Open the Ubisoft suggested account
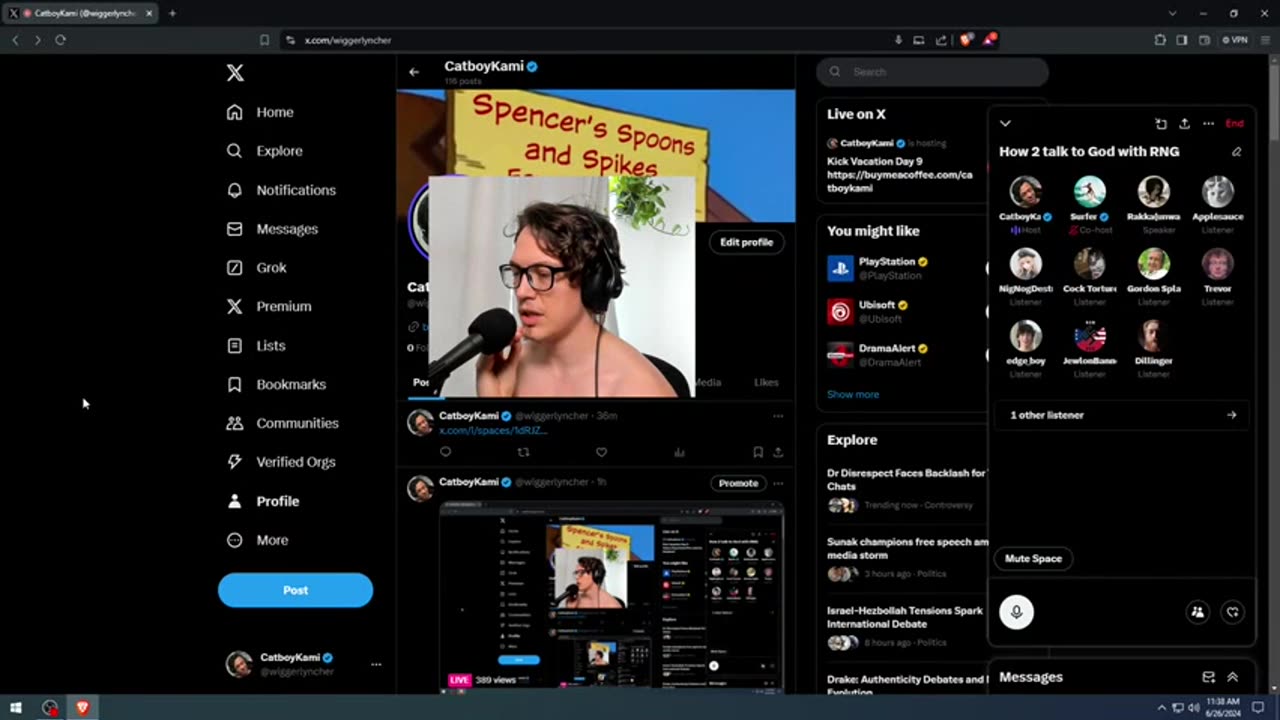The width and height of the screenshot is (1280, 720). 905,311
